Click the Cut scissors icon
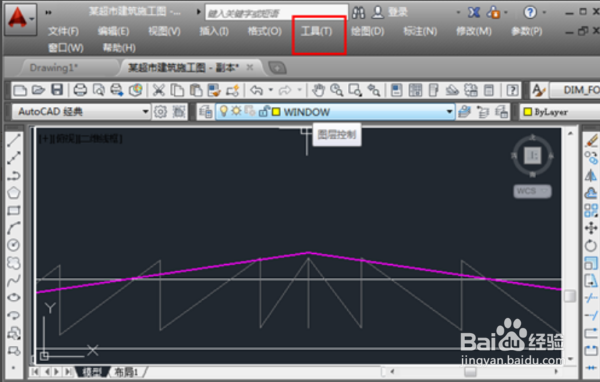The image size is (600, 382). coord(158,90)
